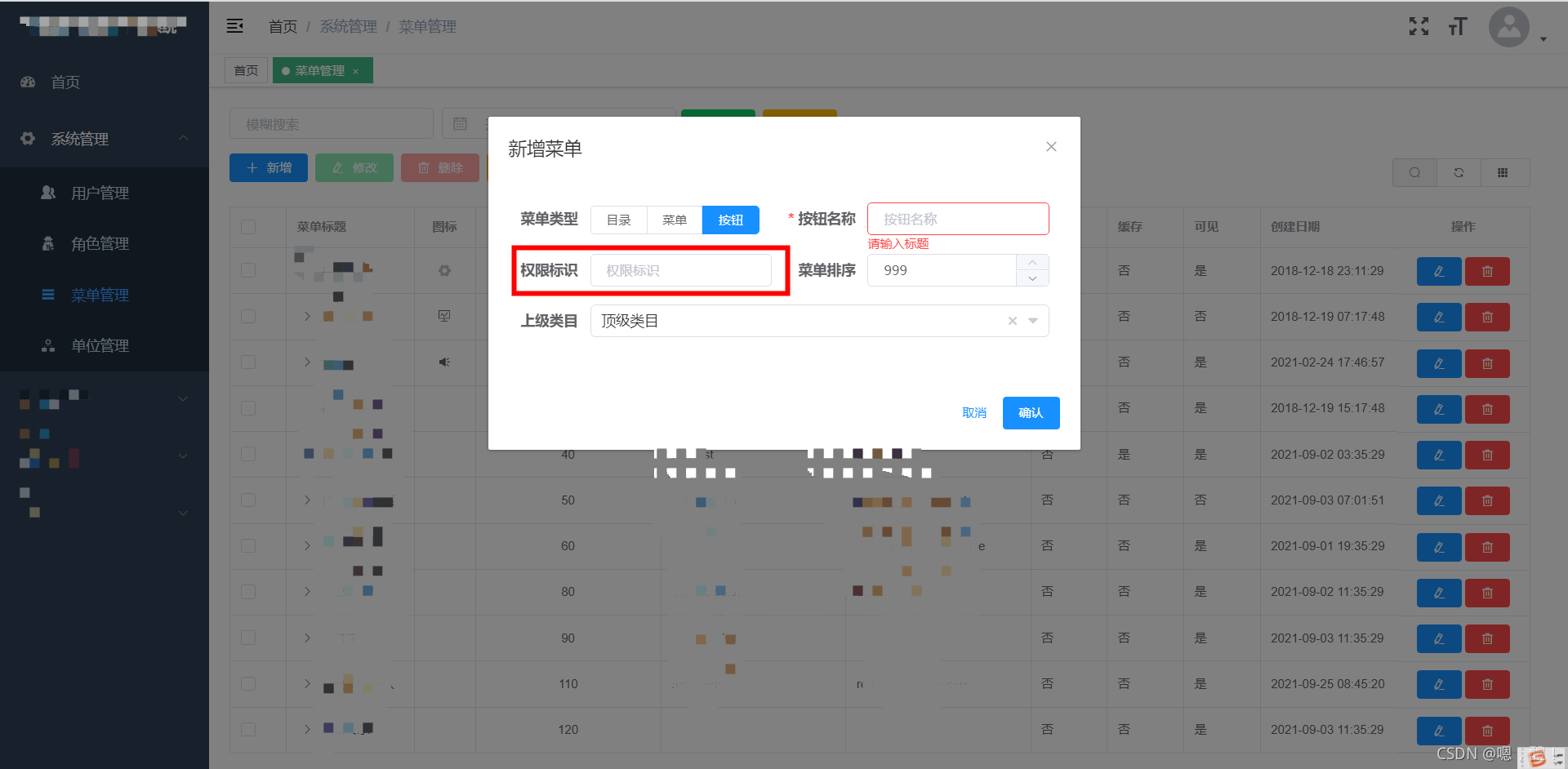Screen dimensions: 1568x769
Task: Click the delete trash icon on the last row
Action: coord(1487,731)
